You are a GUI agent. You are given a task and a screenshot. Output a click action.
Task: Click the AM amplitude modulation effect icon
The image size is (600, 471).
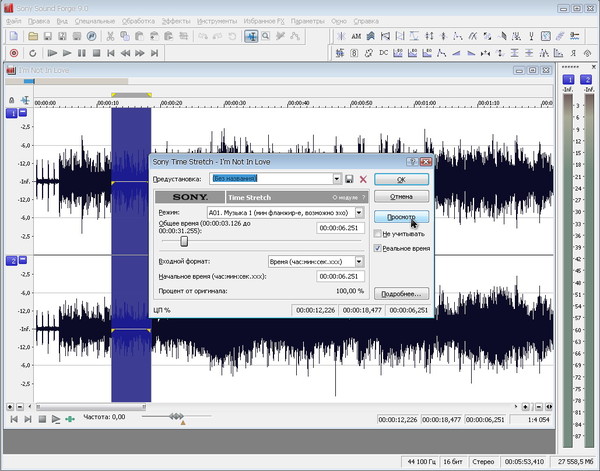tap(356, 36)
